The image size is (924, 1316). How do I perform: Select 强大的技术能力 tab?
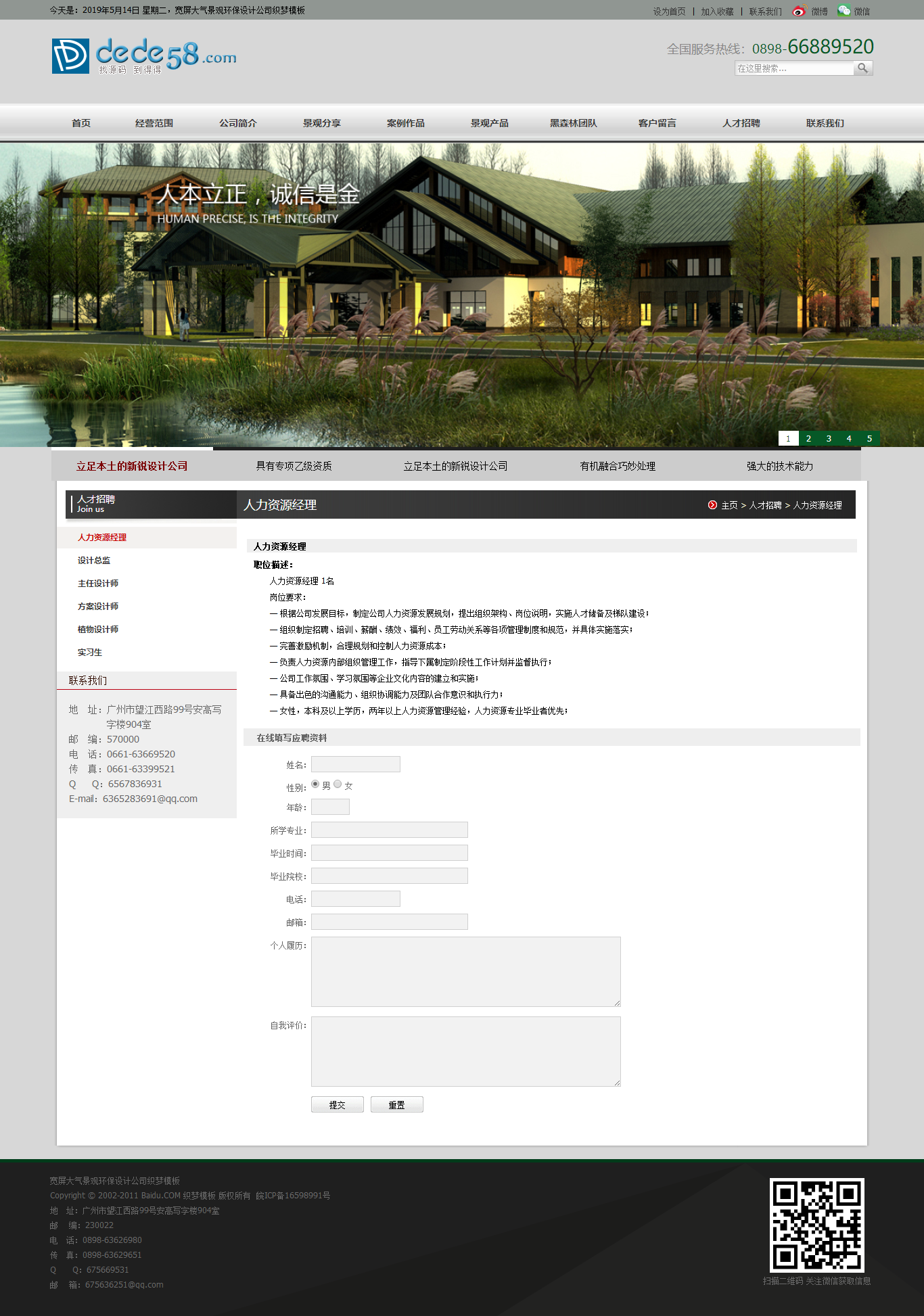click(780, 466)
